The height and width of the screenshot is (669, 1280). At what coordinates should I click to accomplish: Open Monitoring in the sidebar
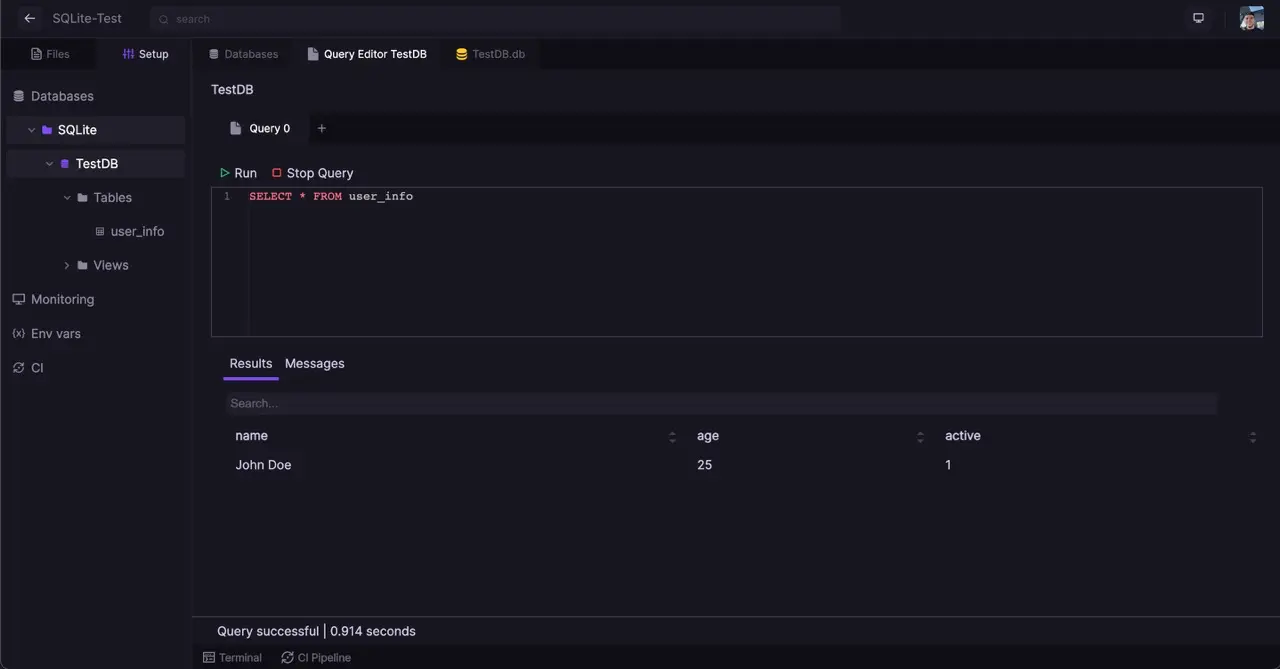click(x=62, y=299)
